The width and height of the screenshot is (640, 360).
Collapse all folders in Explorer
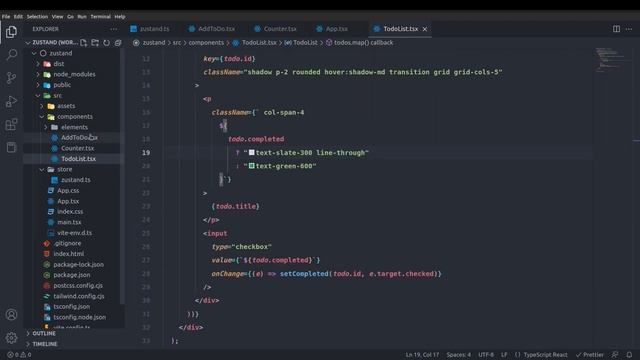(x=118, y=42)
